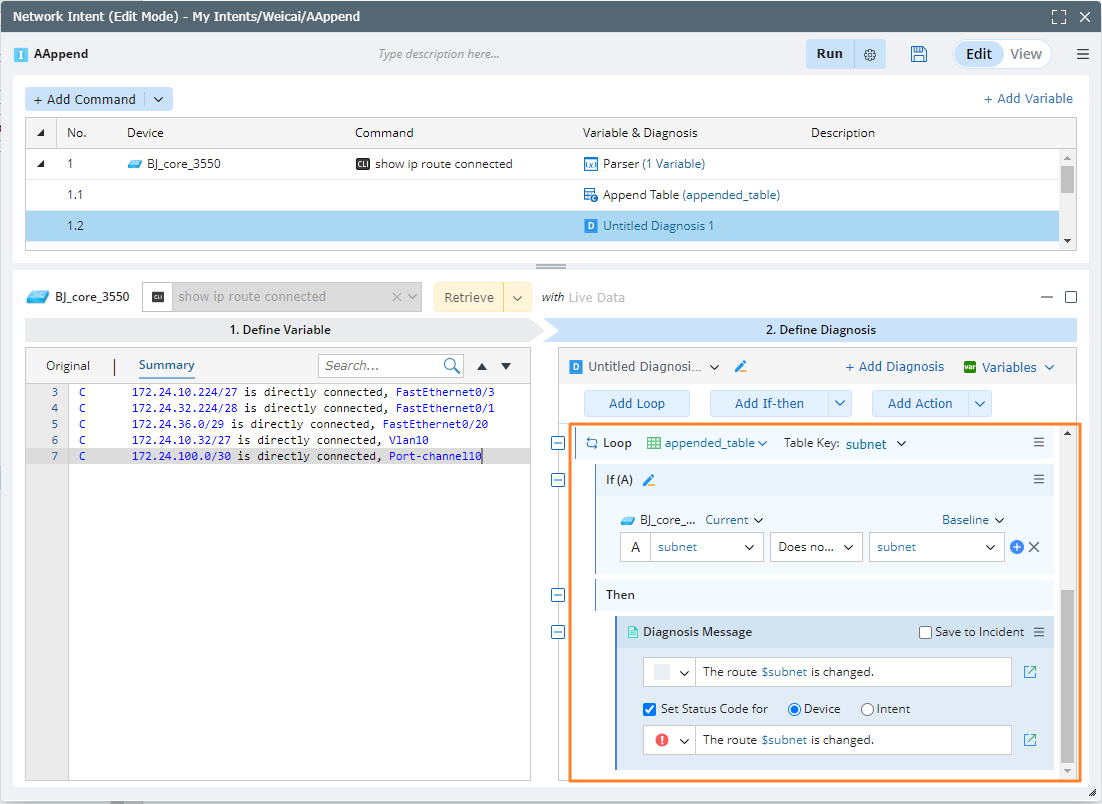
Task: Open the hamburger menu in the header
Action: [x=1083, y=54]
